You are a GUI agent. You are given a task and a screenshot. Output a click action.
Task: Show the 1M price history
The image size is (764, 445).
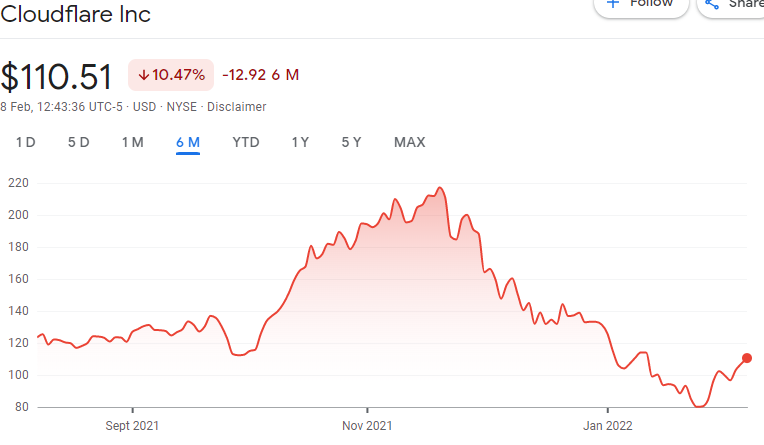[133, 142]
